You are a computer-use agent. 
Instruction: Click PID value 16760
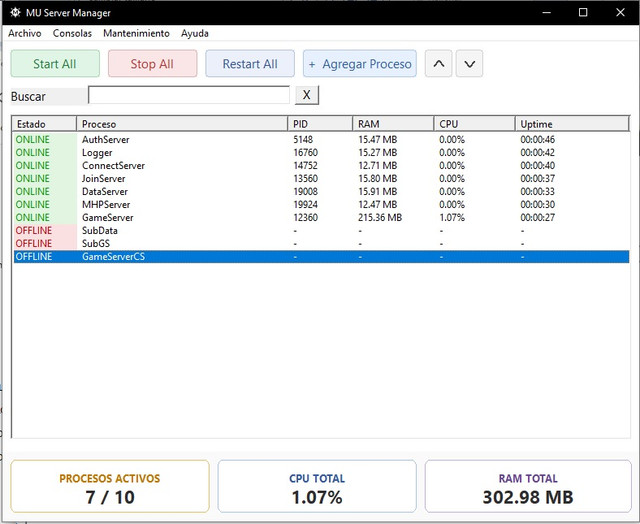click(305, 153)
